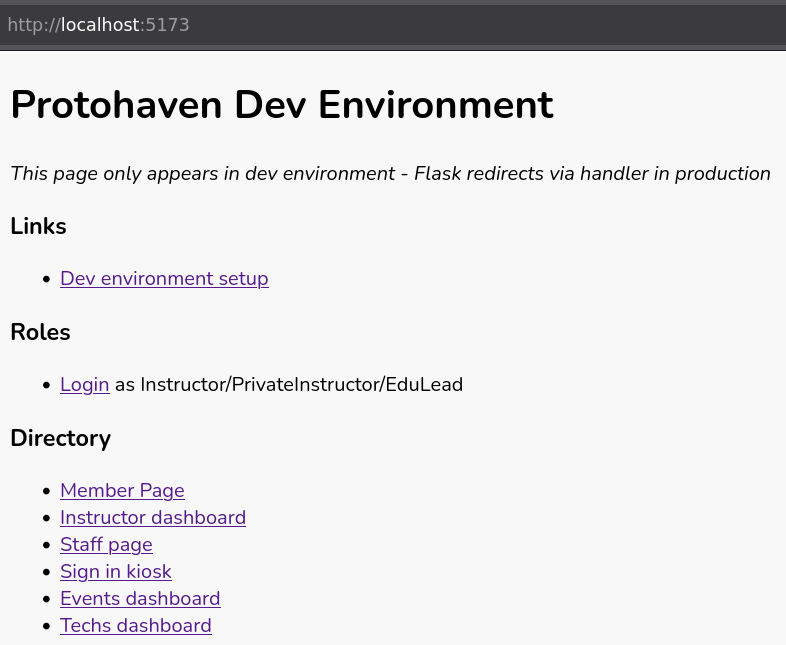Open the Events dashboard link
Viewport: 786px width, 645px height.
[x=140, y=599]
